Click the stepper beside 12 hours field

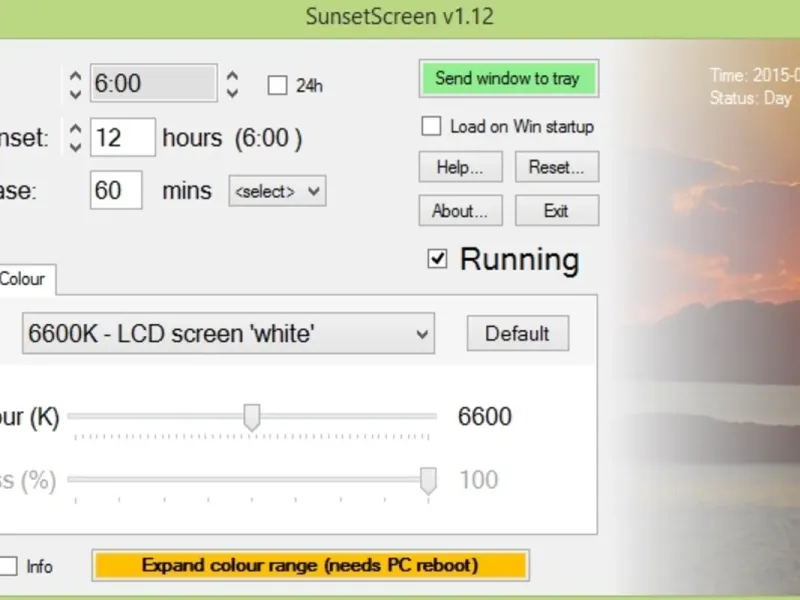(76, 138)
